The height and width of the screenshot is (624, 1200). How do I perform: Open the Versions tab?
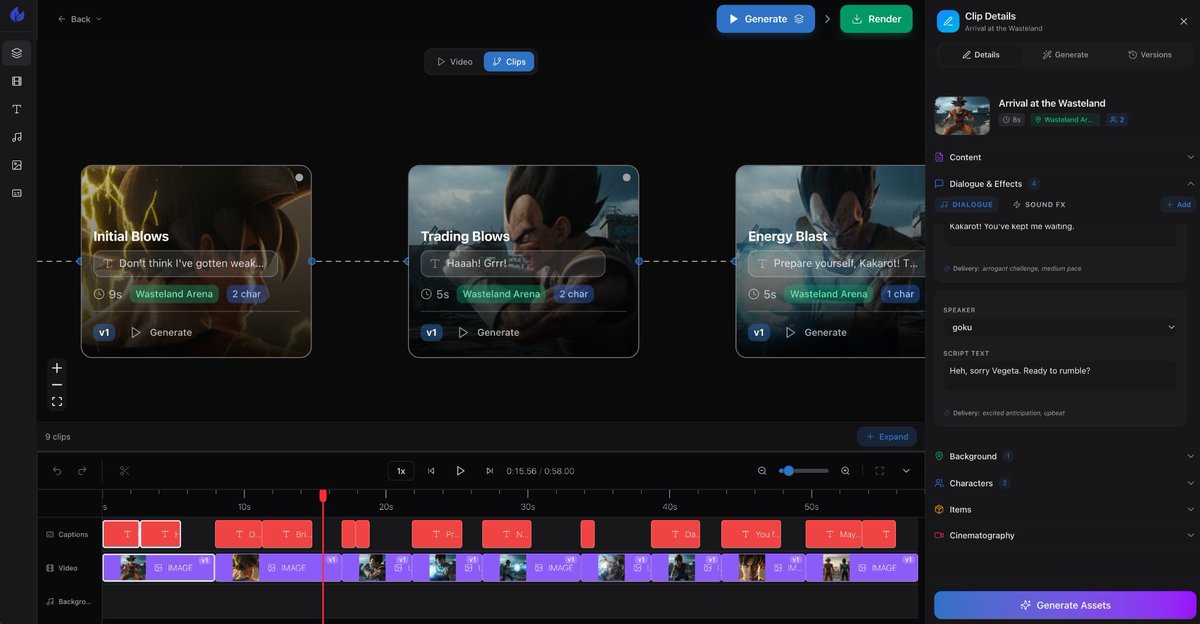pos(1149,55)
